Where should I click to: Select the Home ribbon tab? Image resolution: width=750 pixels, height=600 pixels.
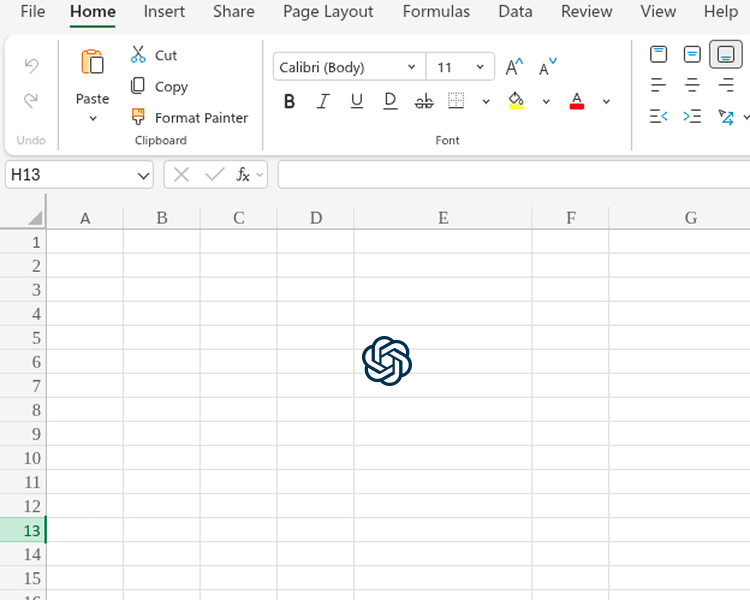coord(93,11)
